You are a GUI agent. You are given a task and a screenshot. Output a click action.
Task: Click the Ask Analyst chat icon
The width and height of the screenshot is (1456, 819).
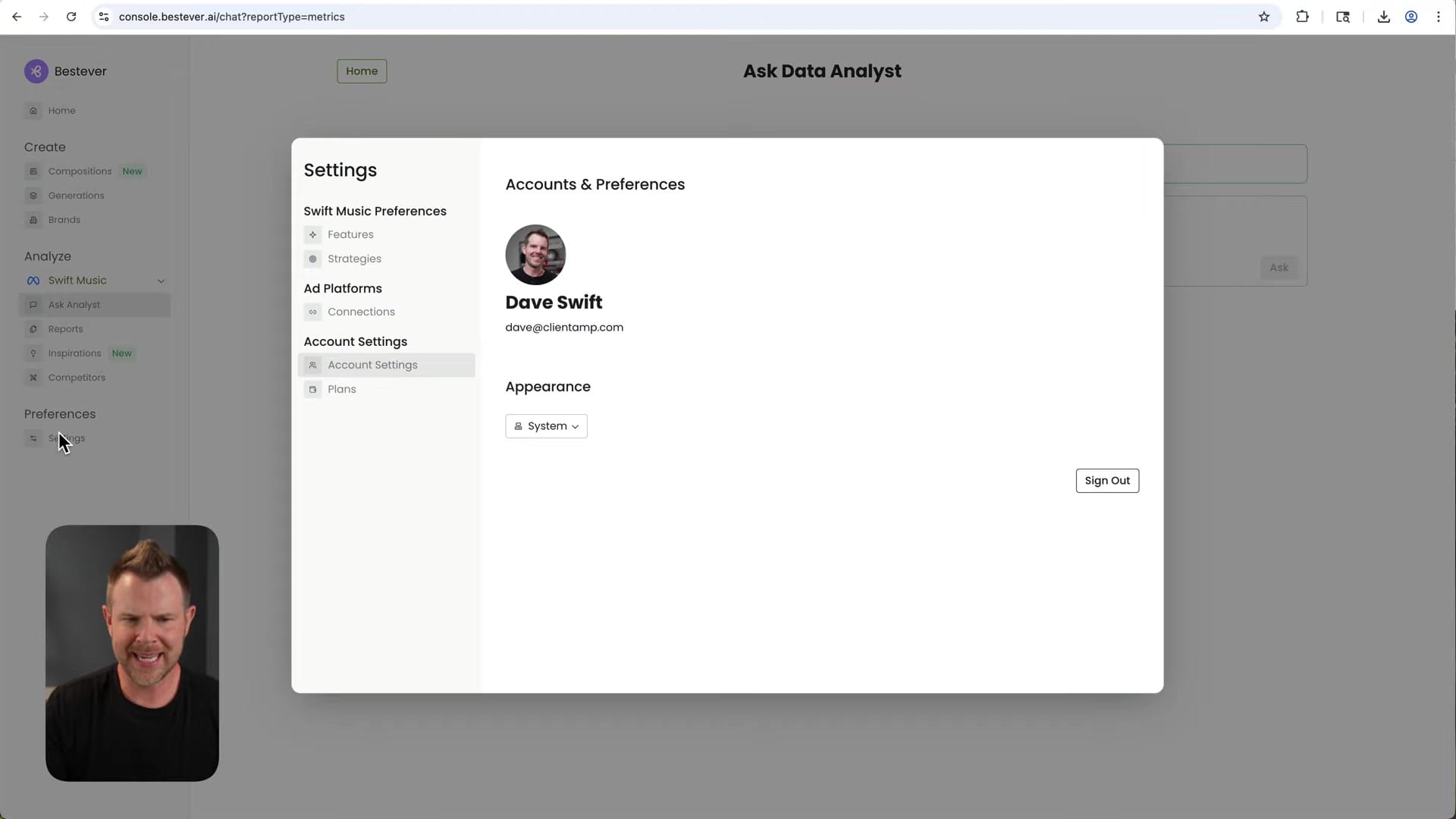[33, 305]
